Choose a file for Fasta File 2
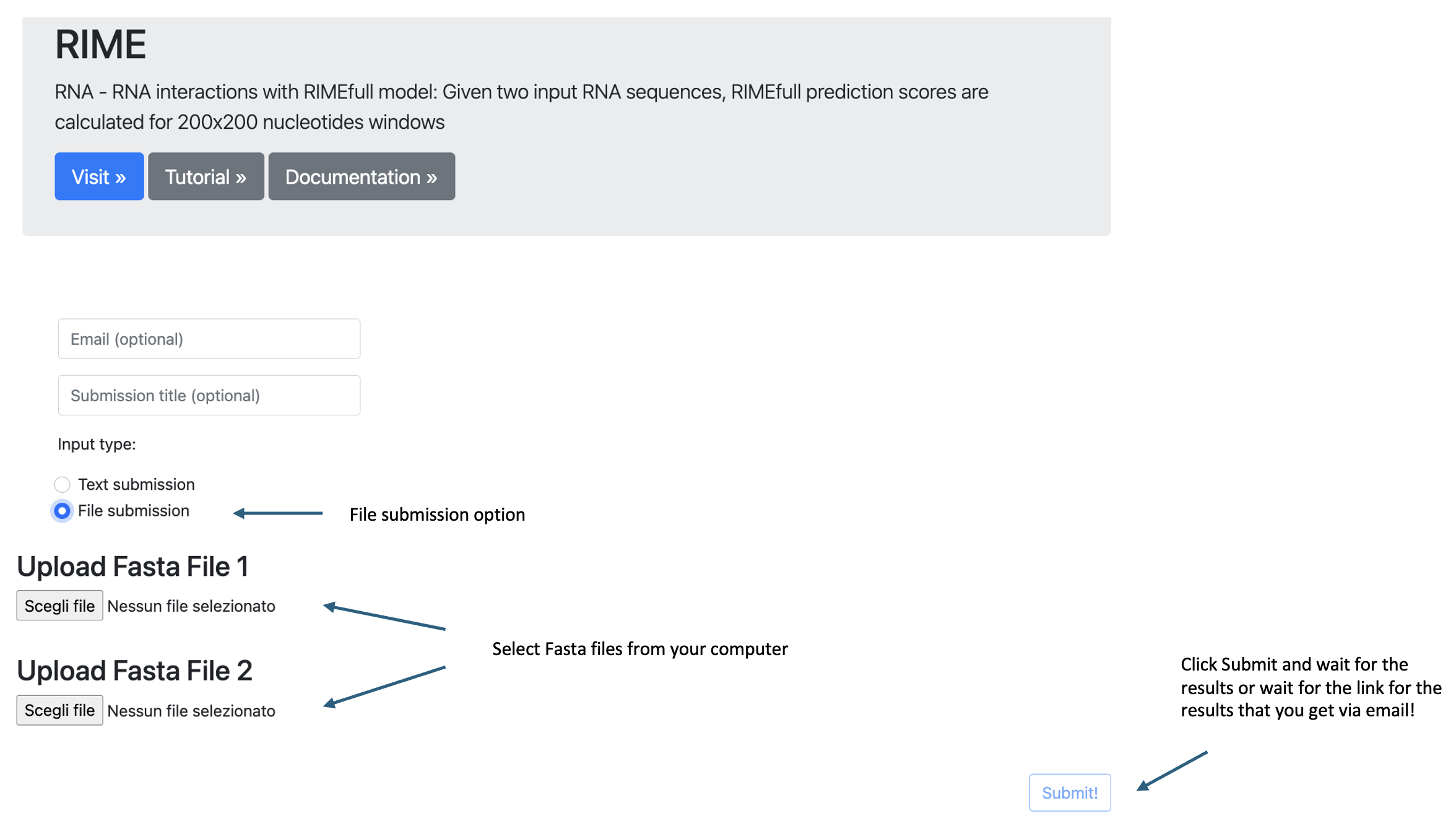The width and height of the screenshot is (1456, 821). coord(59,710)
